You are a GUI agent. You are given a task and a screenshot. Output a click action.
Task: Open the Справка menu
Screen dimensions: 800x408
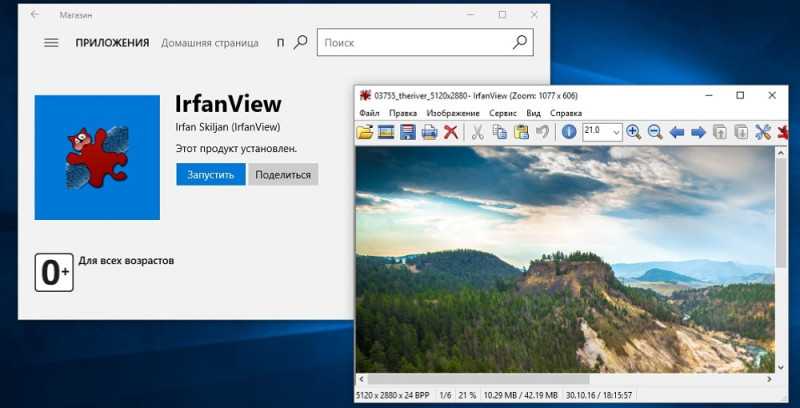click(566, 113)
